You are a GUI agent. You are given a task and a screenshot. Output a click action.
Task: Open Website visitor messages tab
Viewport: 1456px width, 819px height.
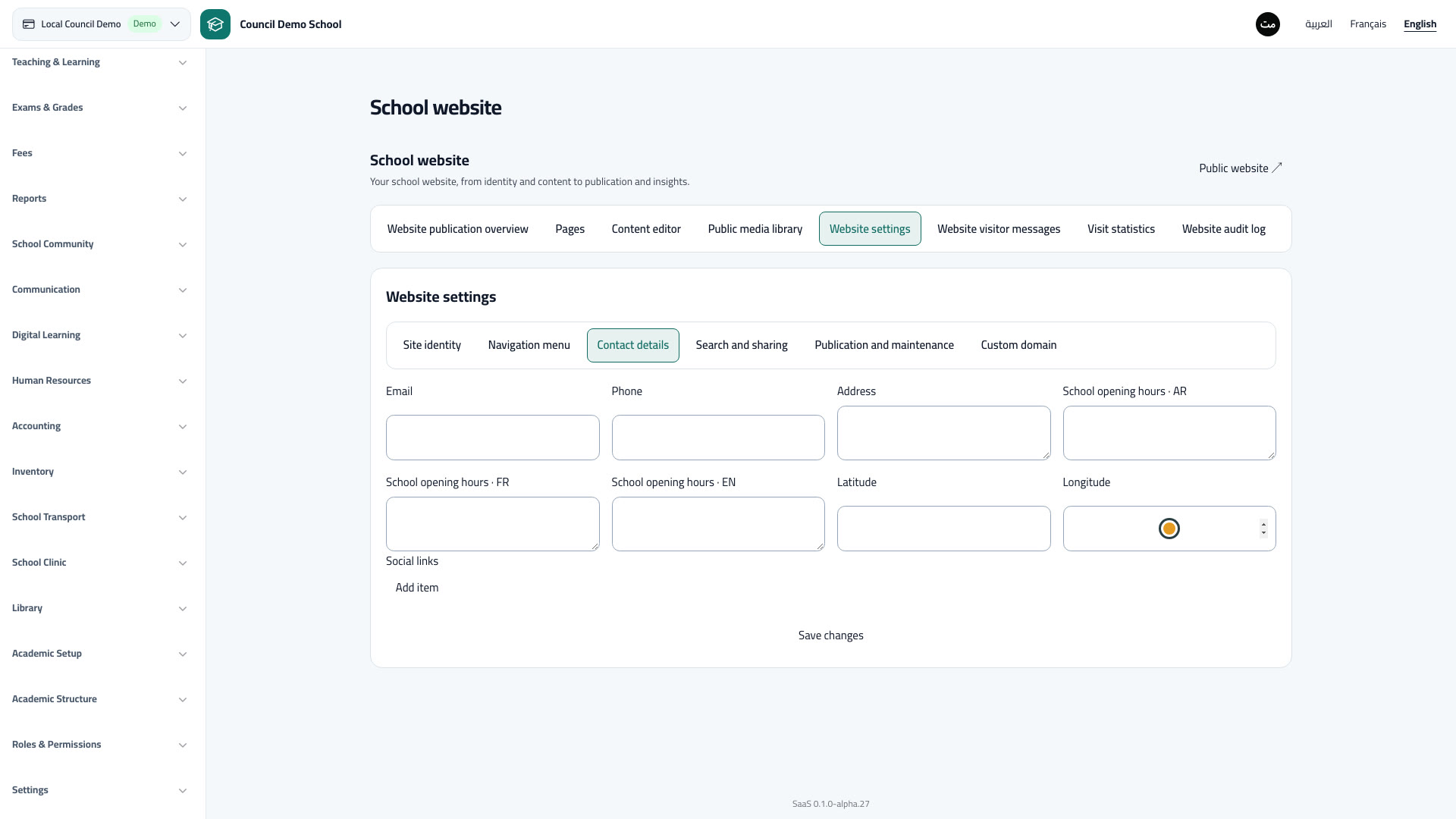999,229
